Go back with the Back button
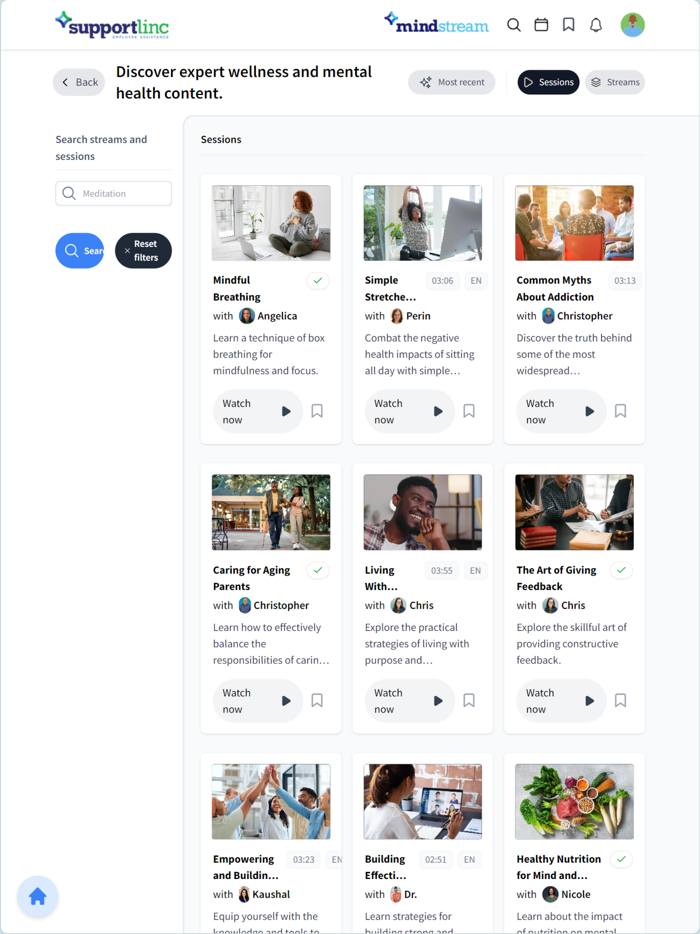700x934 pixels. (79, 82)
